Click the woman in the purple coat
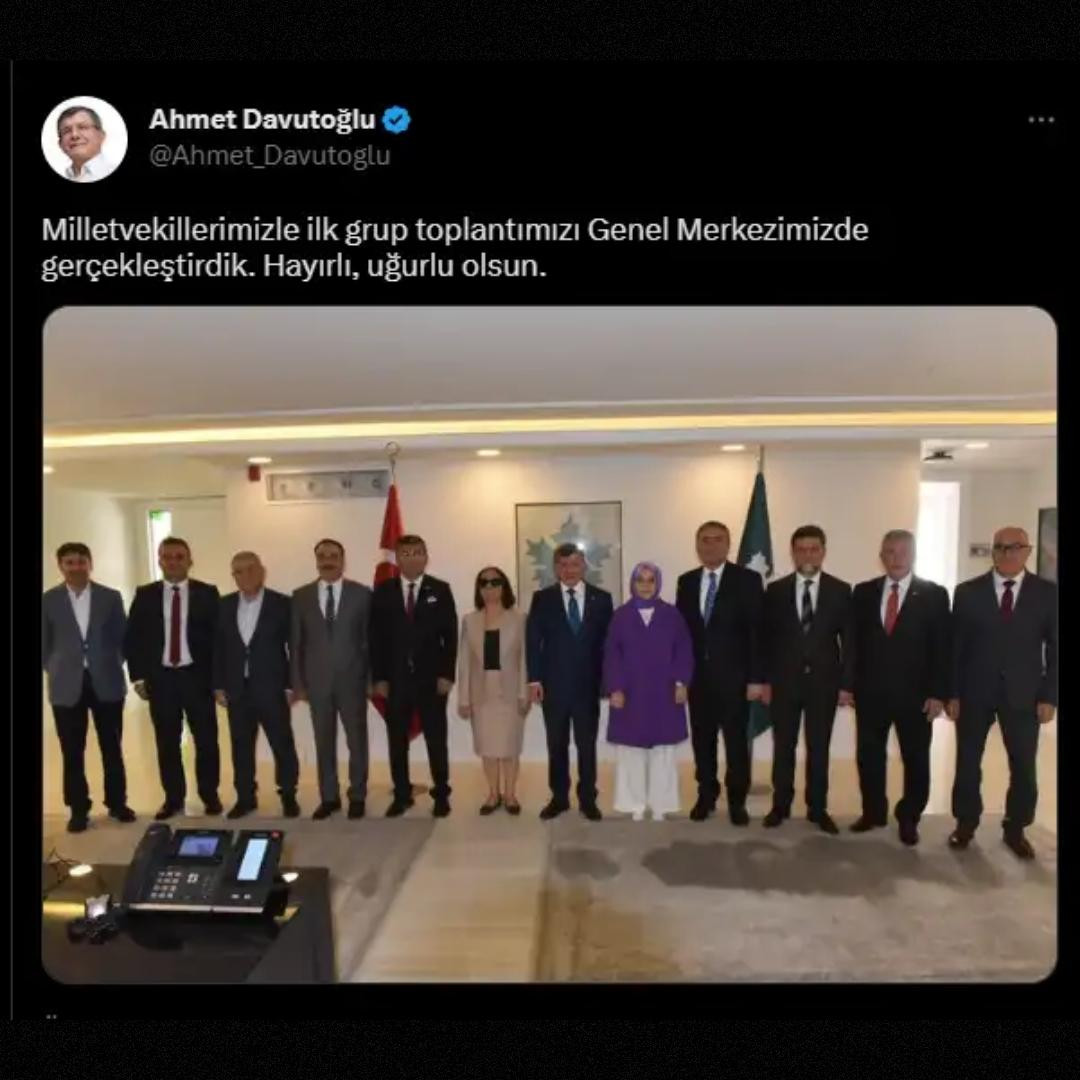The width and height of the screenshot is (1080, 1080). (x=647, y=691)
